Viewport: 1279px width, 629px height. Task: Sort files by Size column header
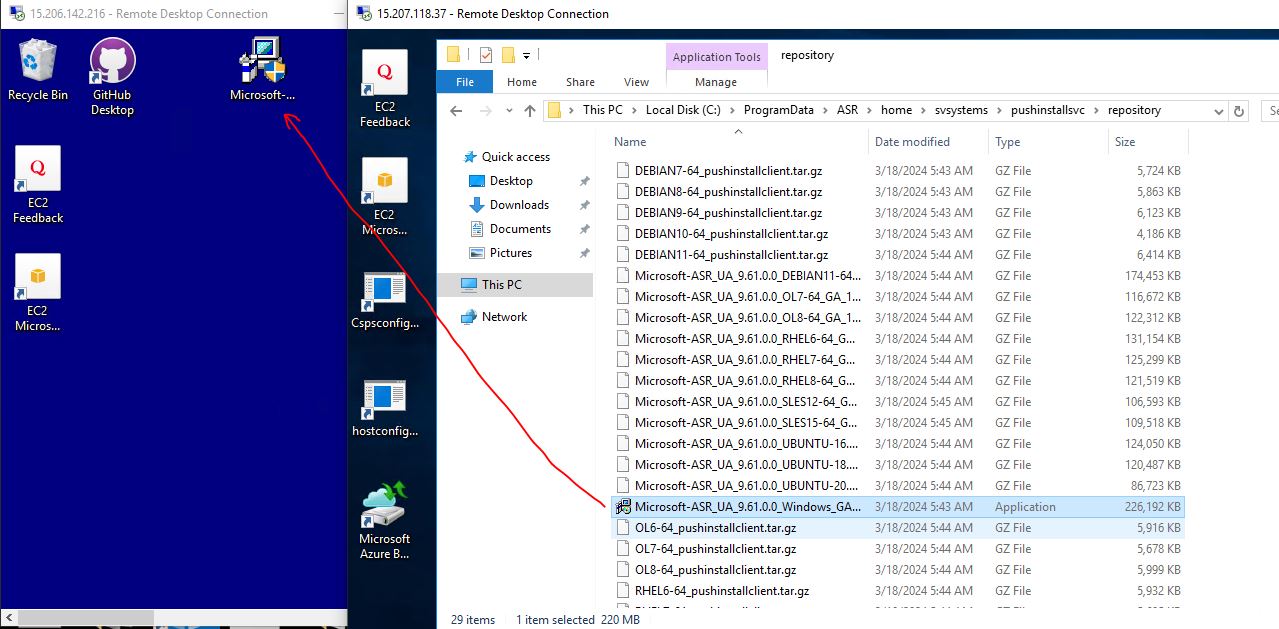click(1125, 142)
